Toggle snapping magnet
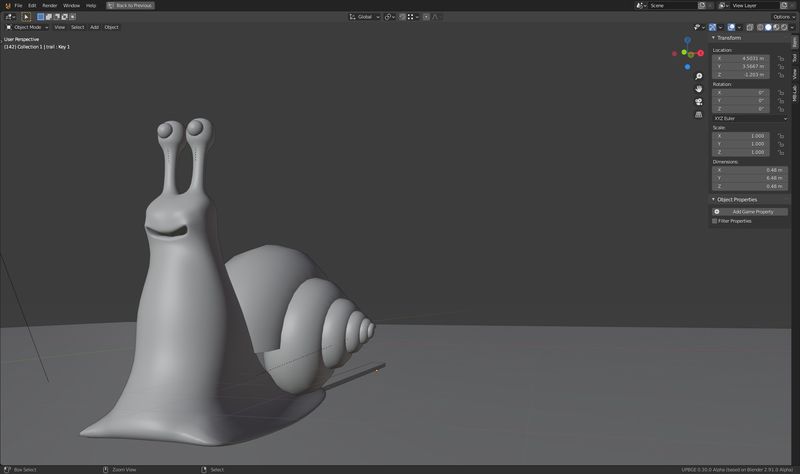 tap(402, 17)
